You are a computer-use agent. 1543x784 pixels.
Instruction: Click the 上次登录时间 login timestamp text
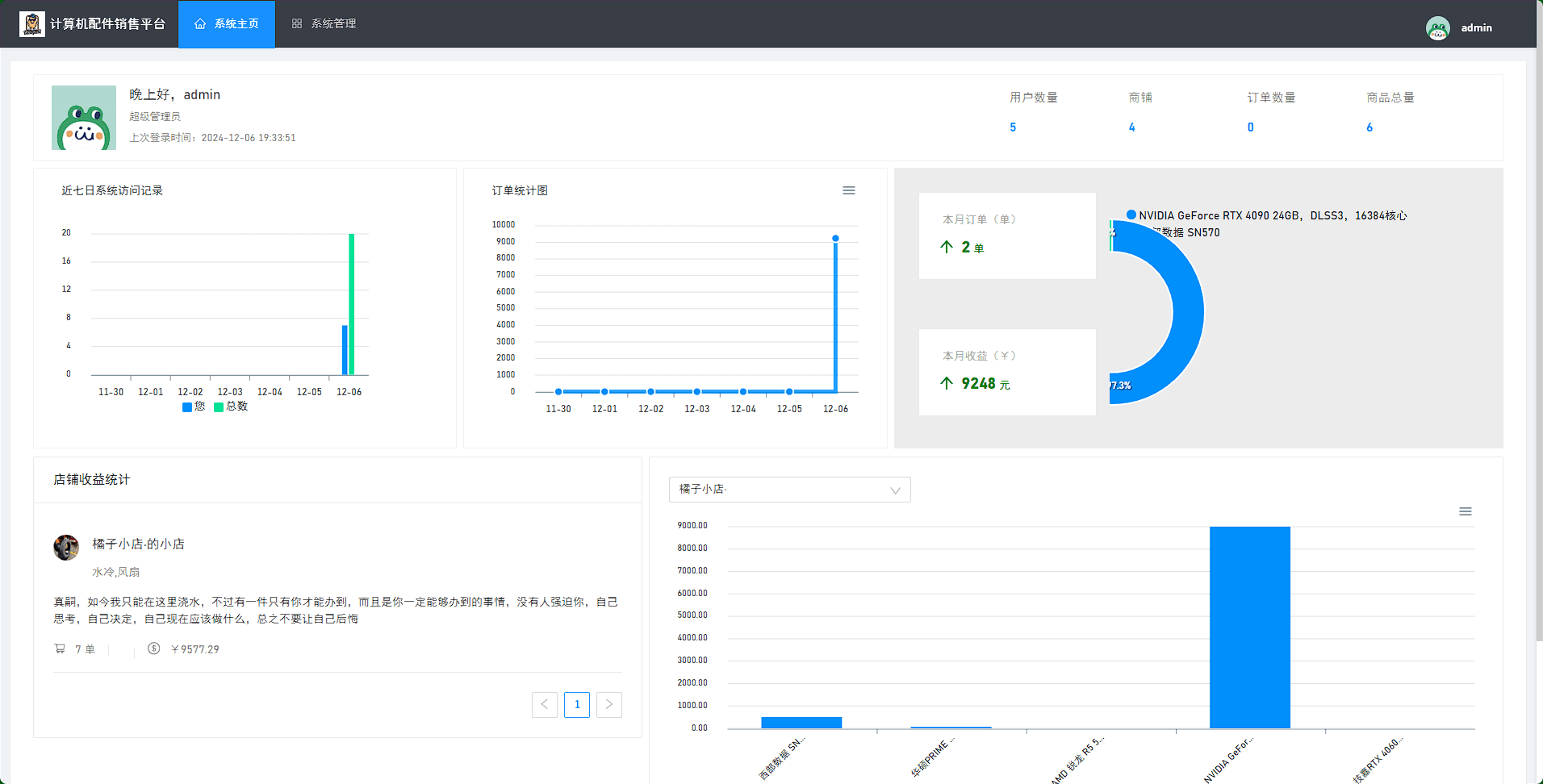(x=213, y=138)
